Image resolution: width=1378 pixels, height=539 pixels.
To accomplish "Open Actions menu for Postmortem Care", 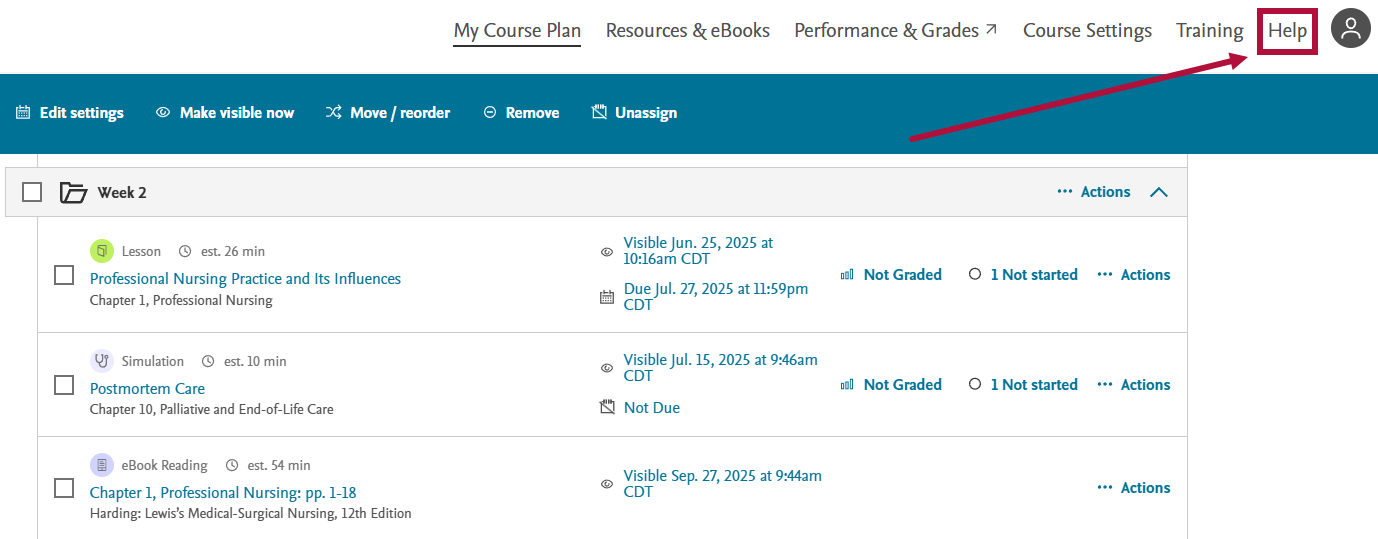I will pyautogui.click(x=1134, y=385).
